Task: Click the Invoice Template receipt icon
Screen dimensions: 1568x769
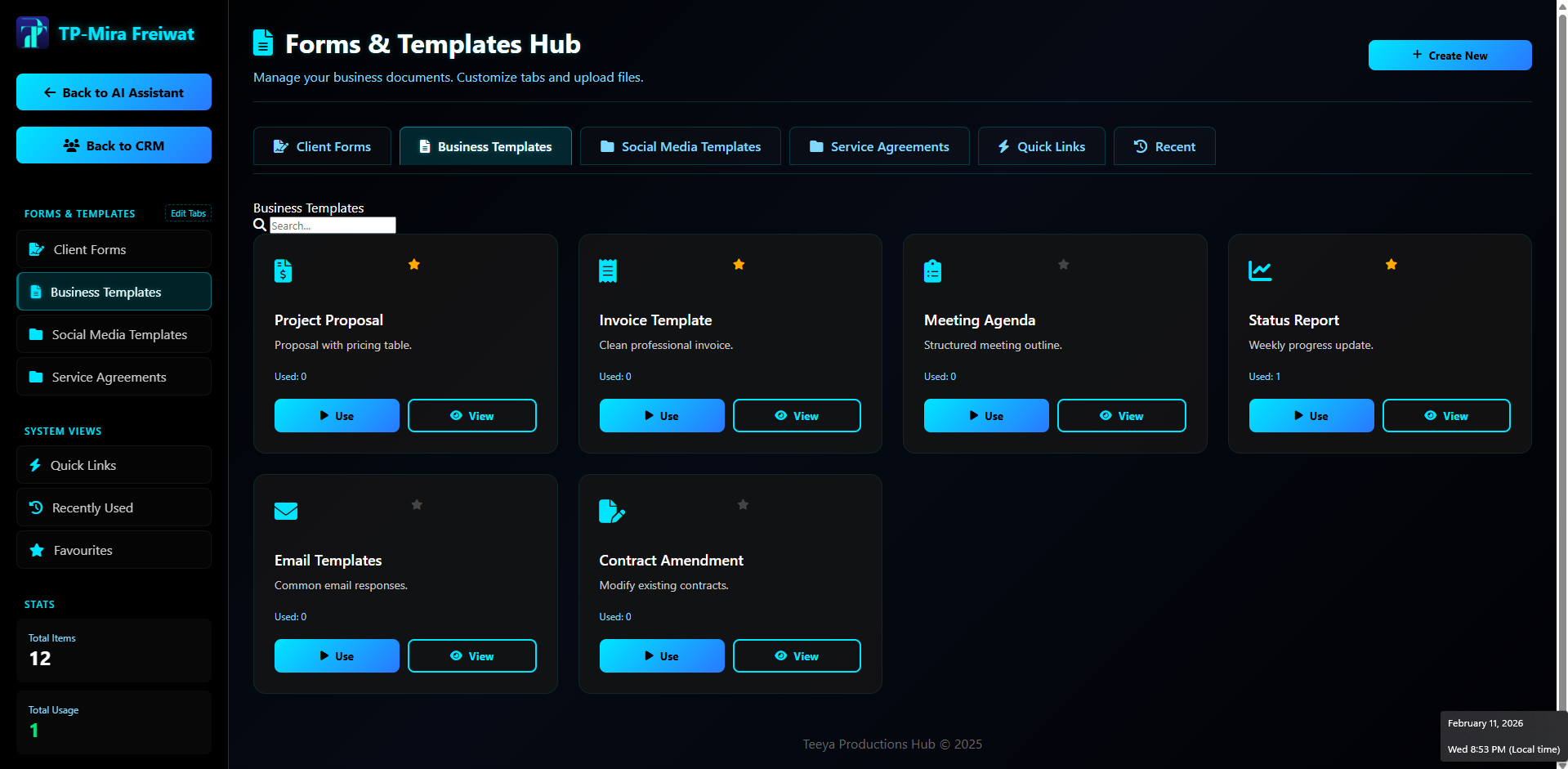Action: click(608, 270)
